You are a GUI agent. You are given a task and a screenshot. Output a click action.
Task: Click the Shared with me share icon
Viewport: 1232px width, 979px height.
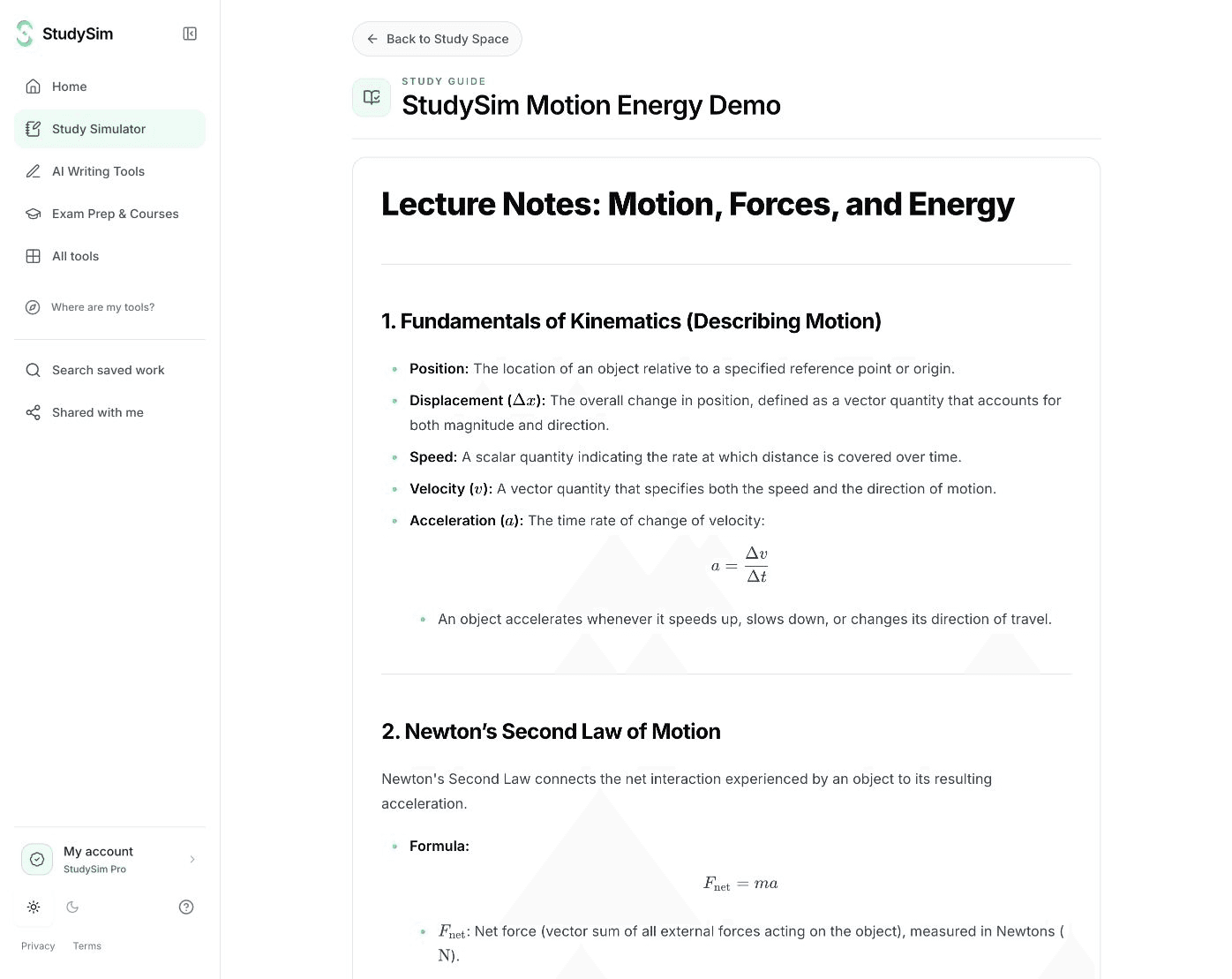[x=34, y=412]
